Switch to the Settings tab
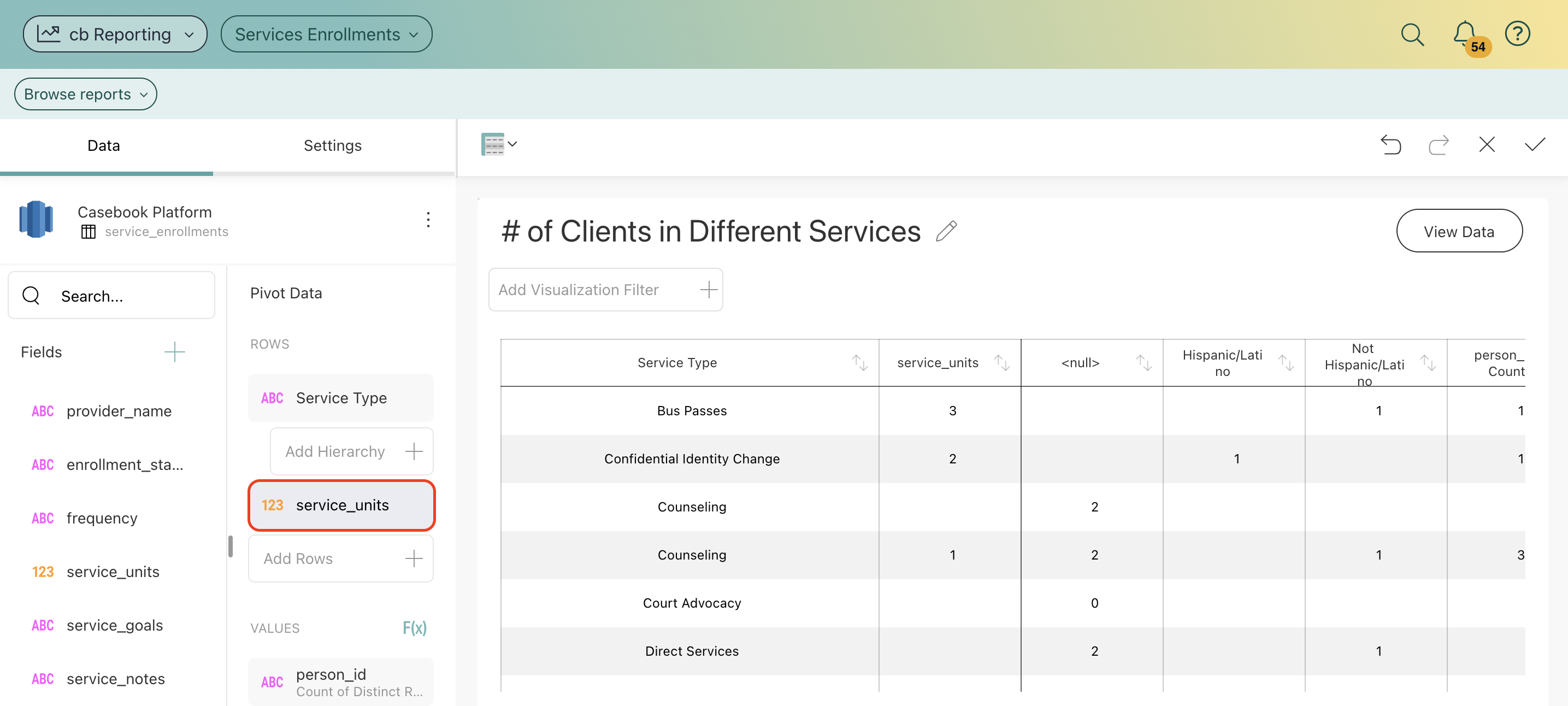Screen dimensions: 1568x706 (332, 145)
